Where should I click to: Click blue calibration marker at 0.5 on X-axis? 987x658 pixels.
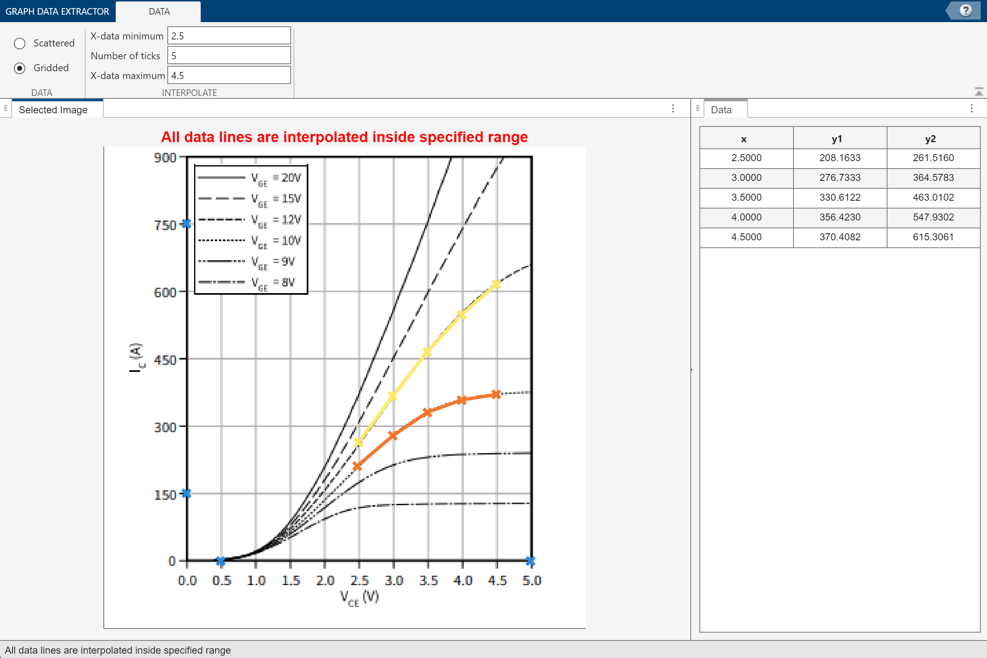click(221, 562)
